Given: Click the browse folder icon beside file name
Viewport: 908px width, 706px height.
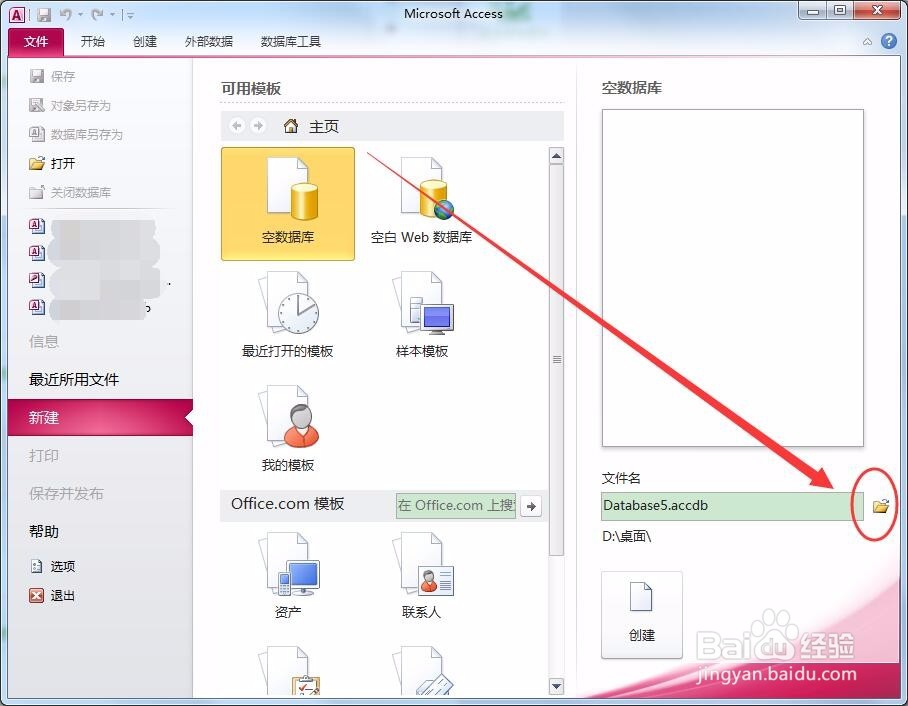Looking at the screenshot, I should click(881, 506).
